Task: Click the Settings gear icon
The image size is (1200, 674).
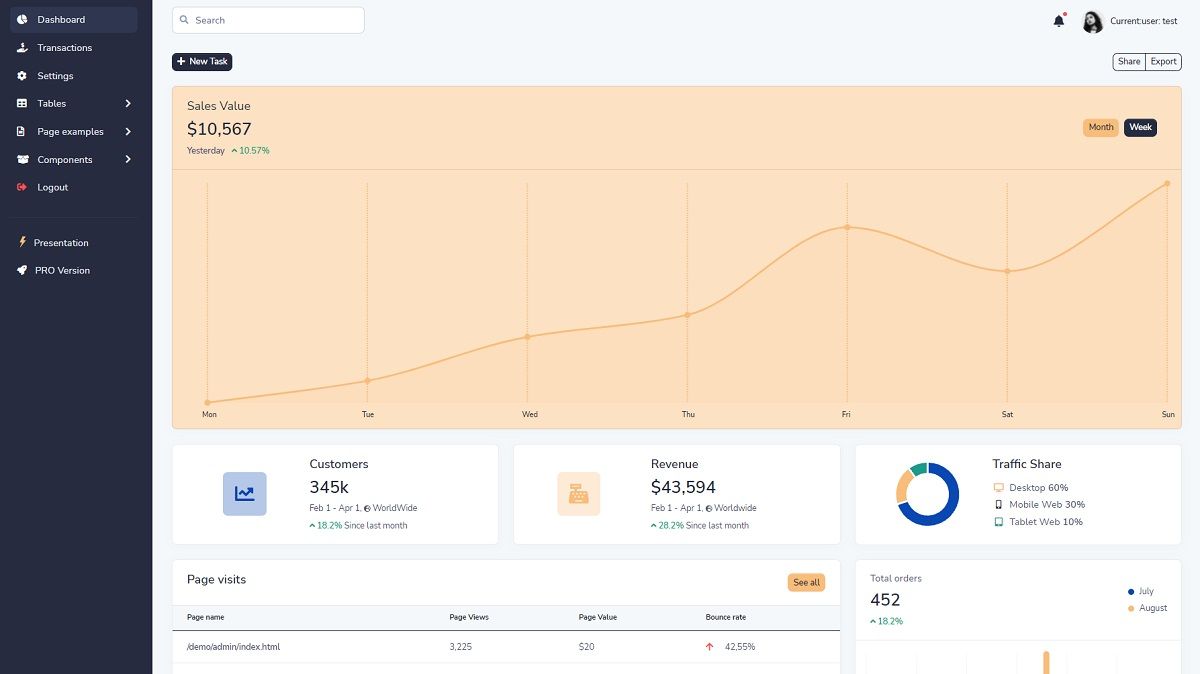Action: coord(22,76)
